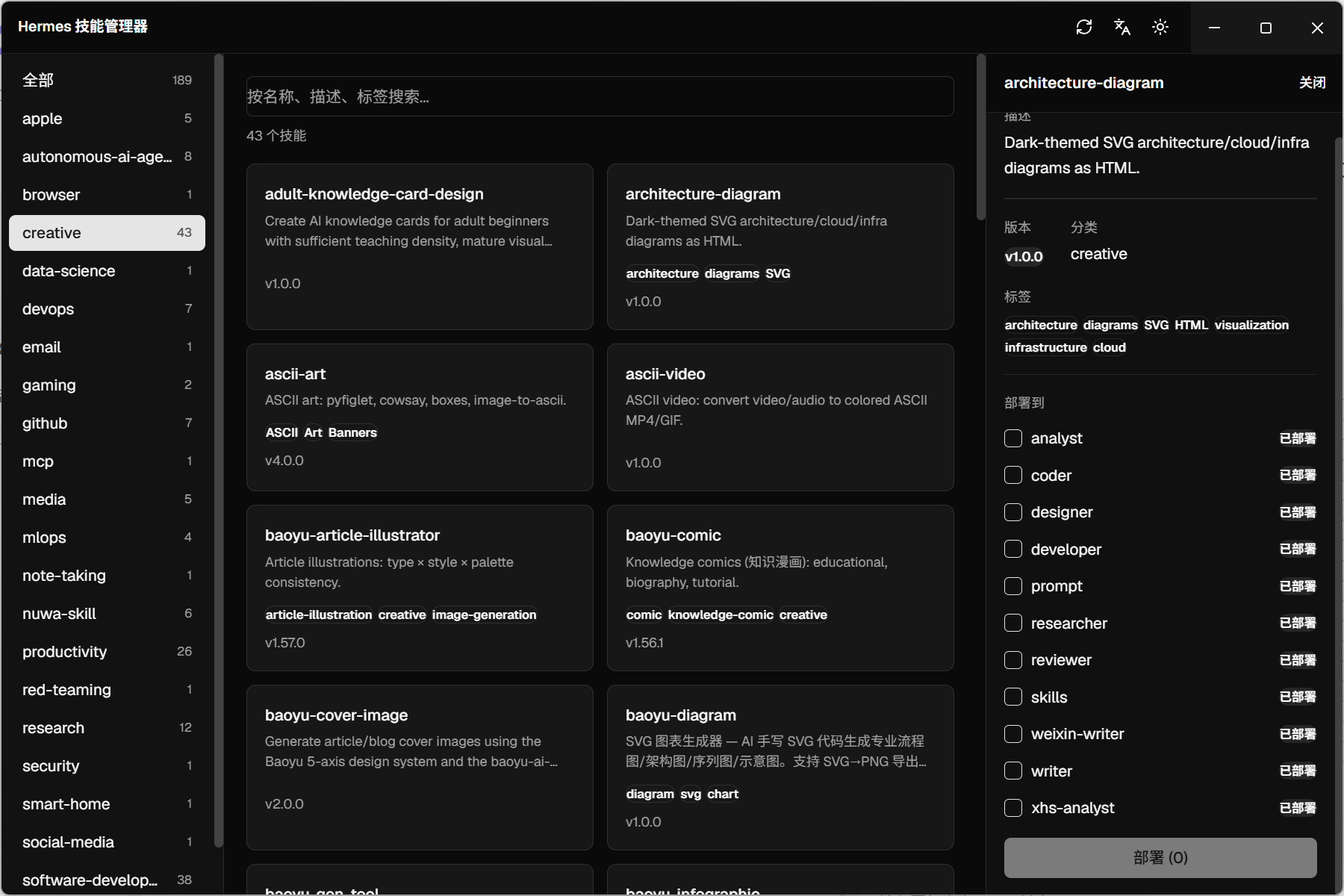Select the devops category
This screenshot has height=896, width=1344.
[107, 309]
